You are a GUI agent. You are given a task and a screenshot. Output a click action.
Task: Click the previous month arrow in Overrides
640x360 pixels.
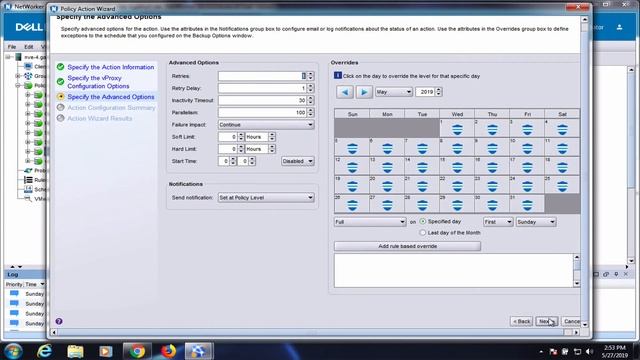pyautogui.click(x=344, y=92)
